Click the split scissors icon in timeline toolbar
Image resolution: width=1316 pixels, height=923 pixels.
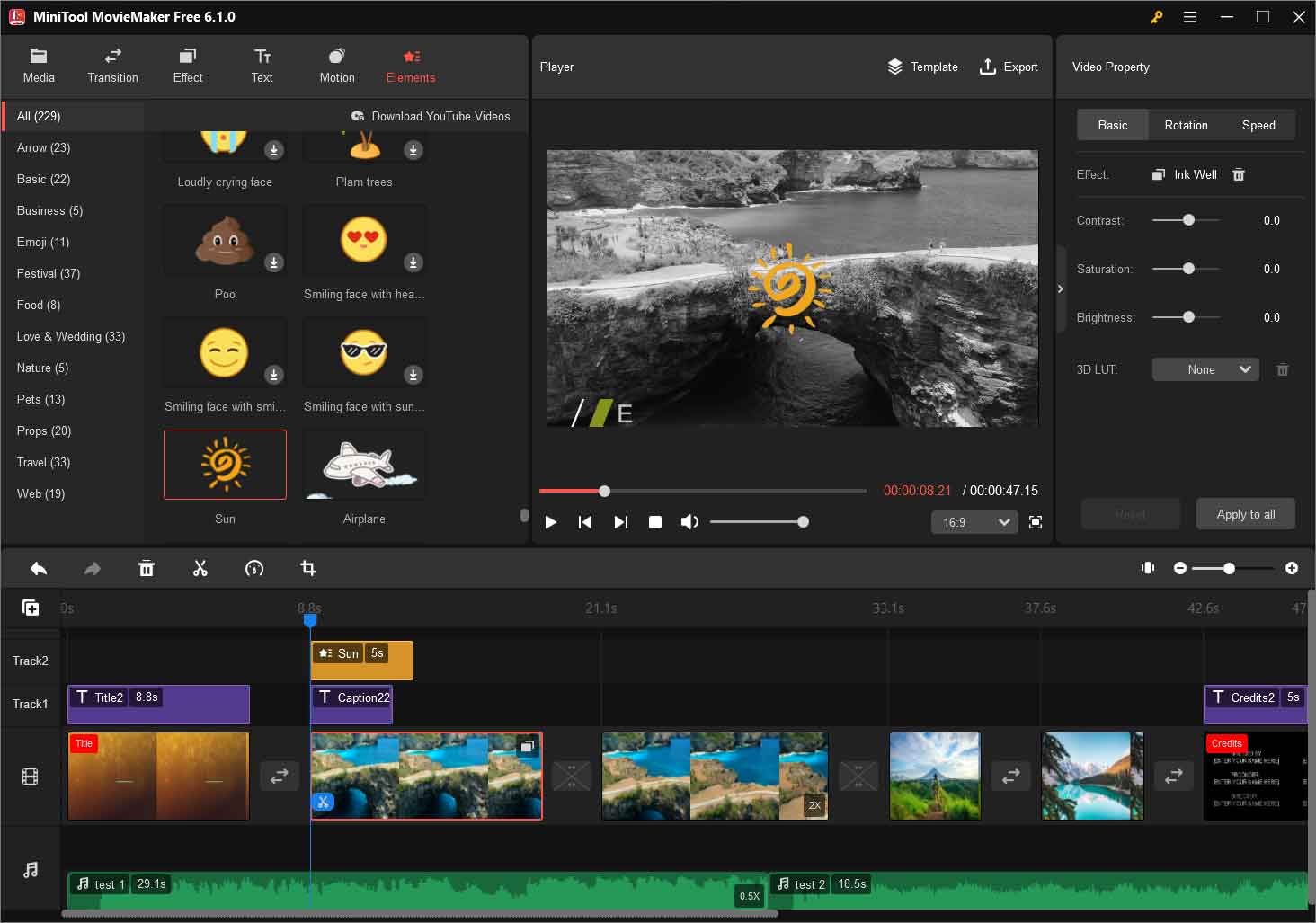click(x=200, y=568)
